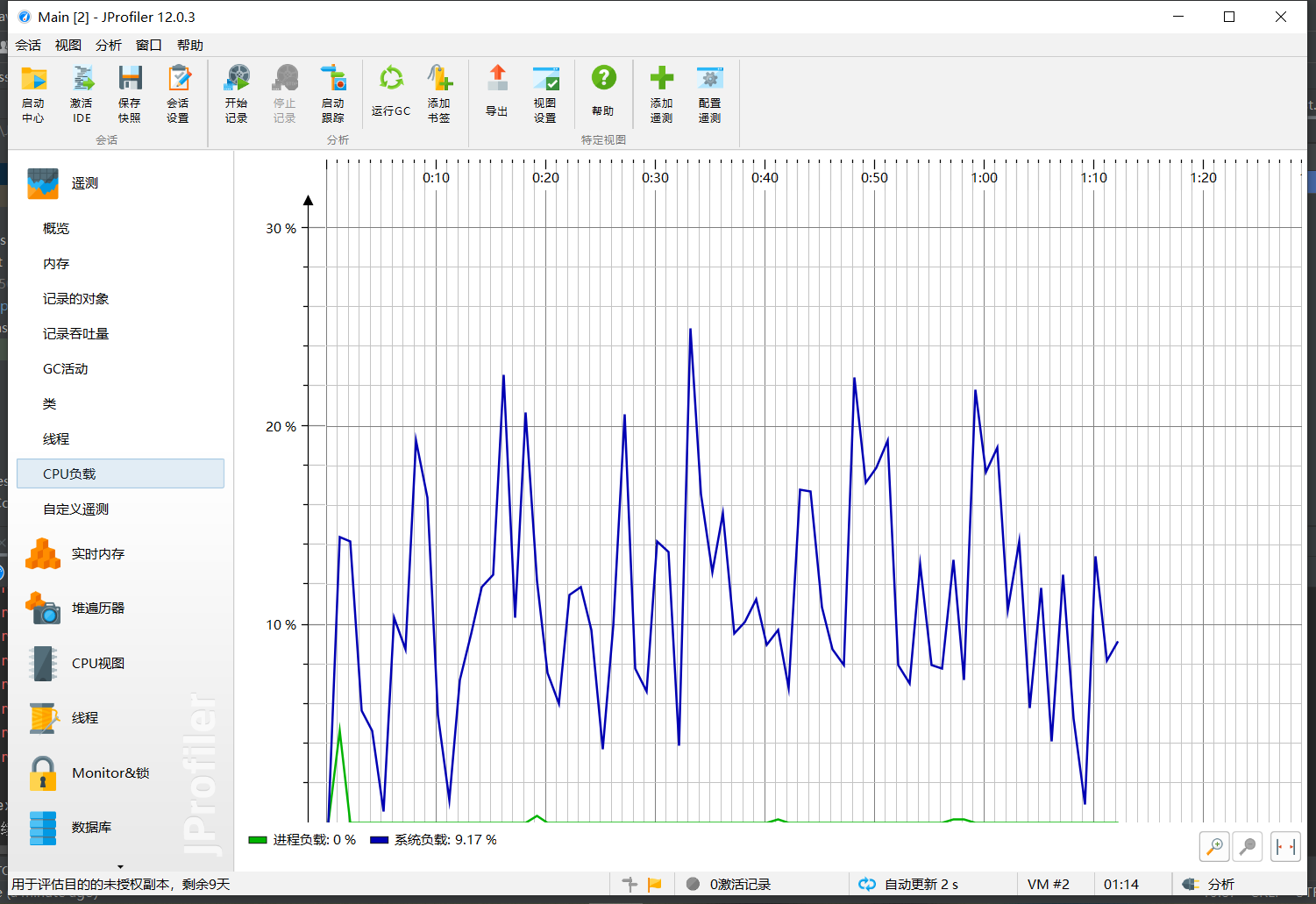Click the 0:10 time marker

pos(436,178)
